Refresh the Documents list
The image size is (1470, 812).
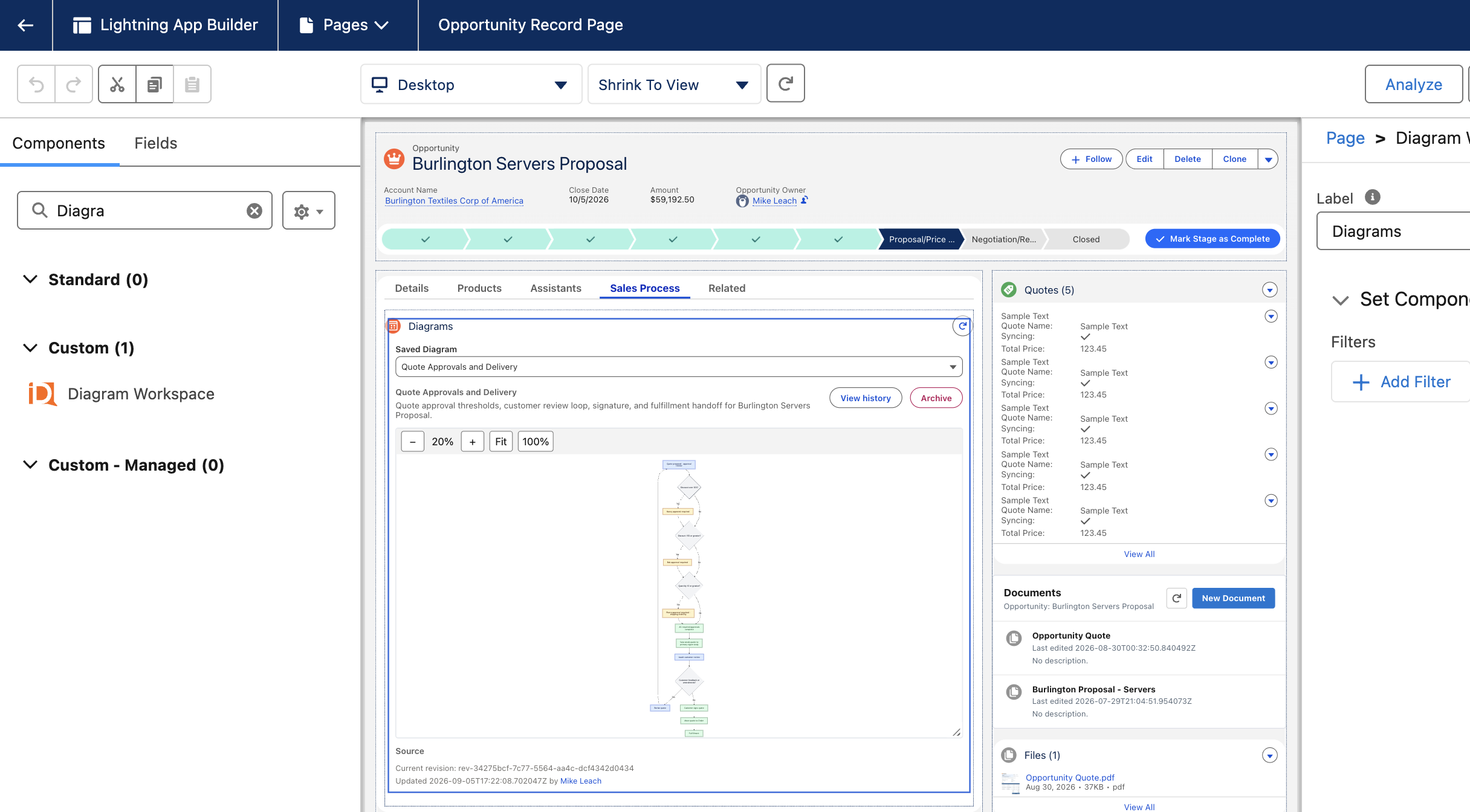1176,598
